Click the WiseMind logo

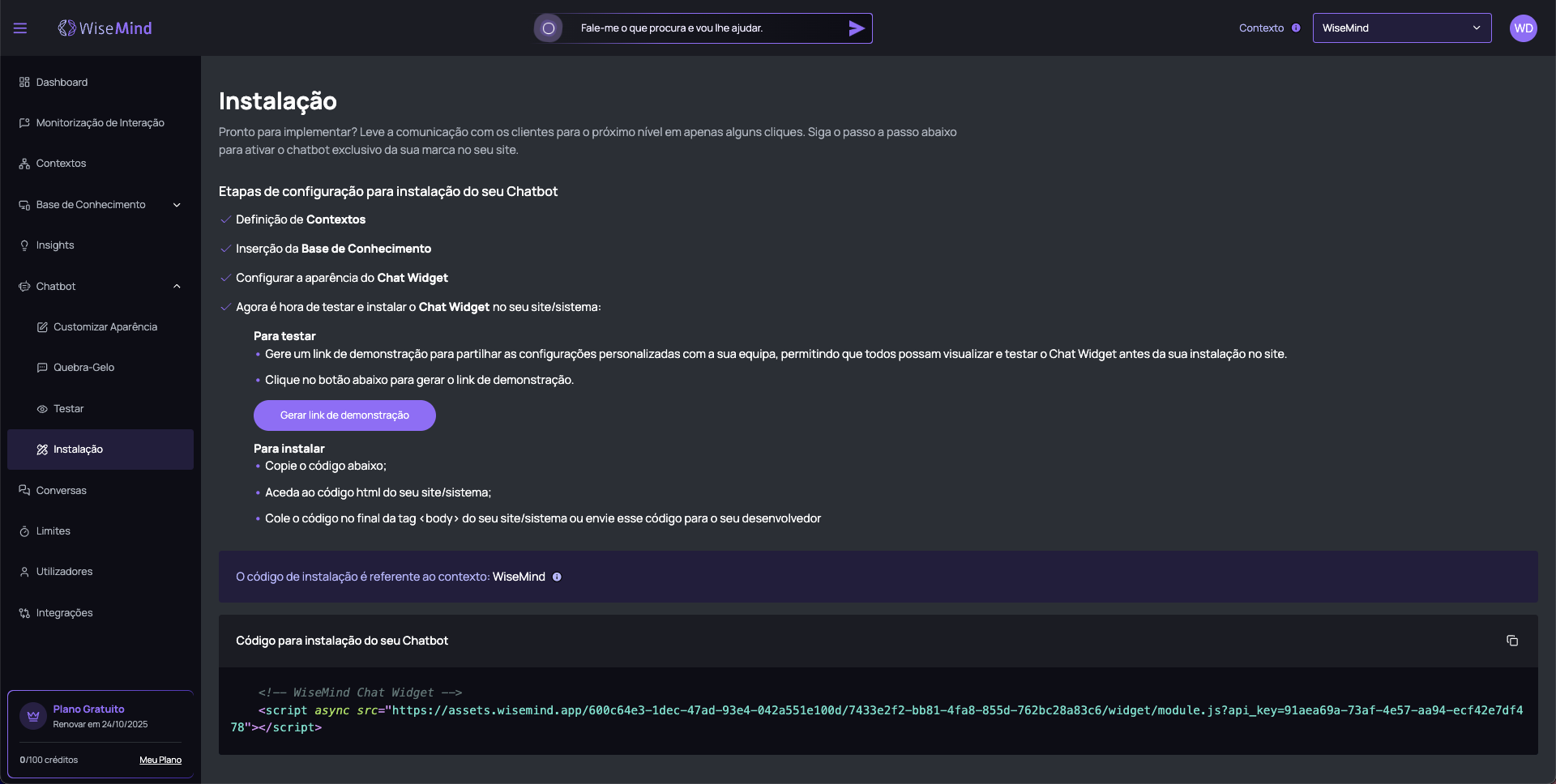click(x=105, y=28)
